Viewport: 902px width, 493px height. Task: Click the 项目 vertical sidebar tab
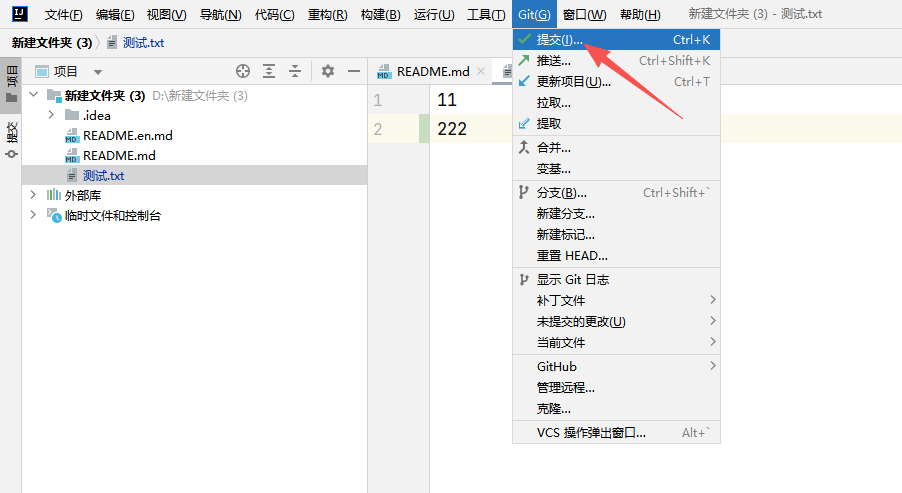point(11,83)
